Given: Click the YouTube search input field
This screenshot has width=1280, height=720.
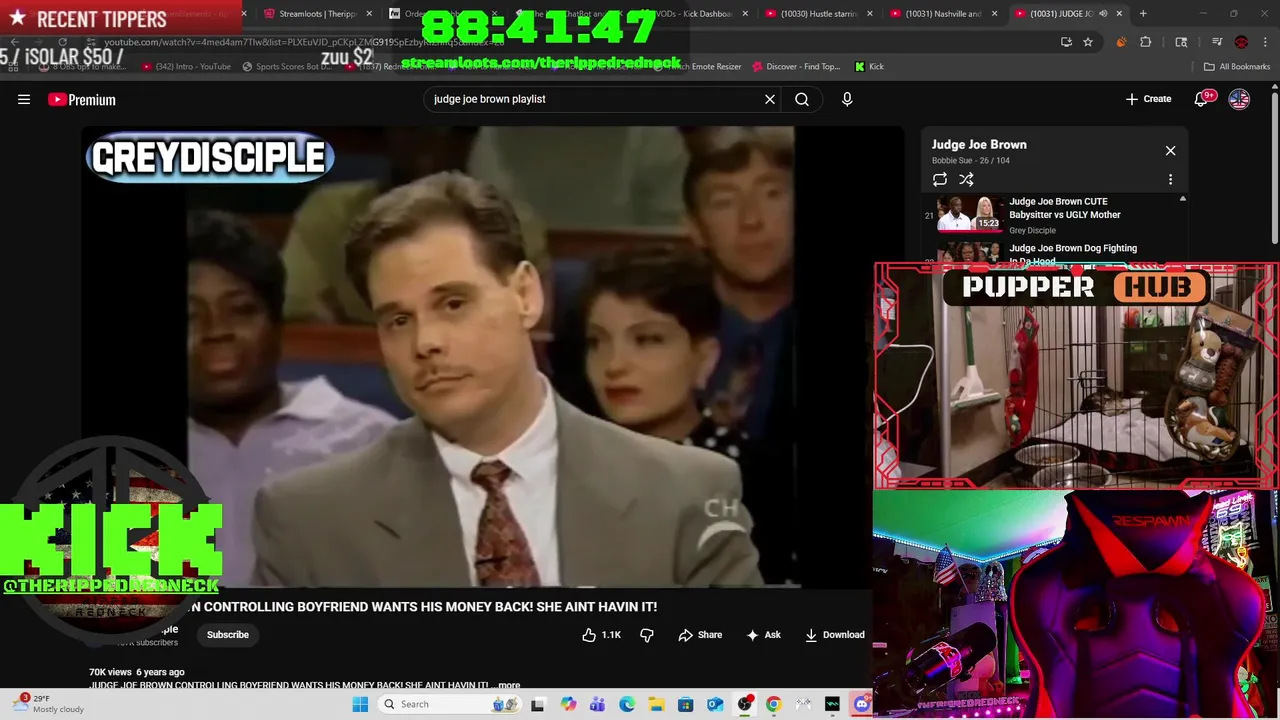Looking at the screenshot, I should 595,99.
